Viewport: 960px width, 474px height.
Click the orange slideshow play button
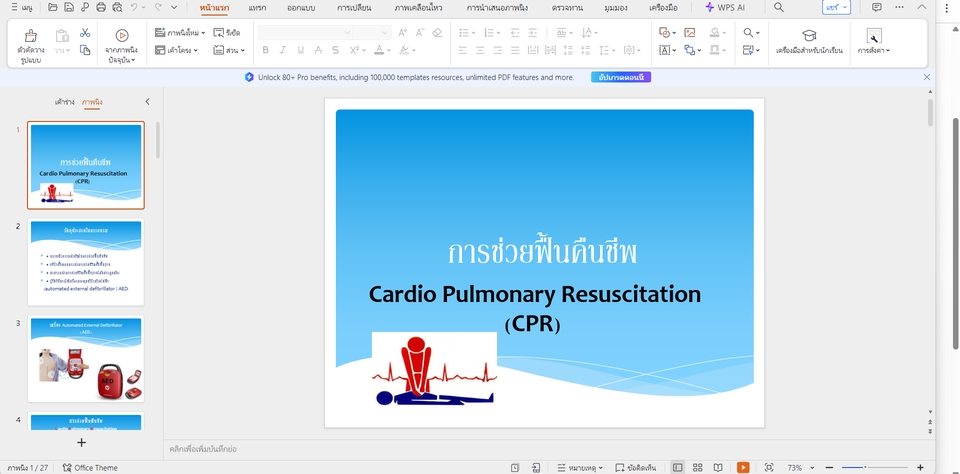[743, 467]
